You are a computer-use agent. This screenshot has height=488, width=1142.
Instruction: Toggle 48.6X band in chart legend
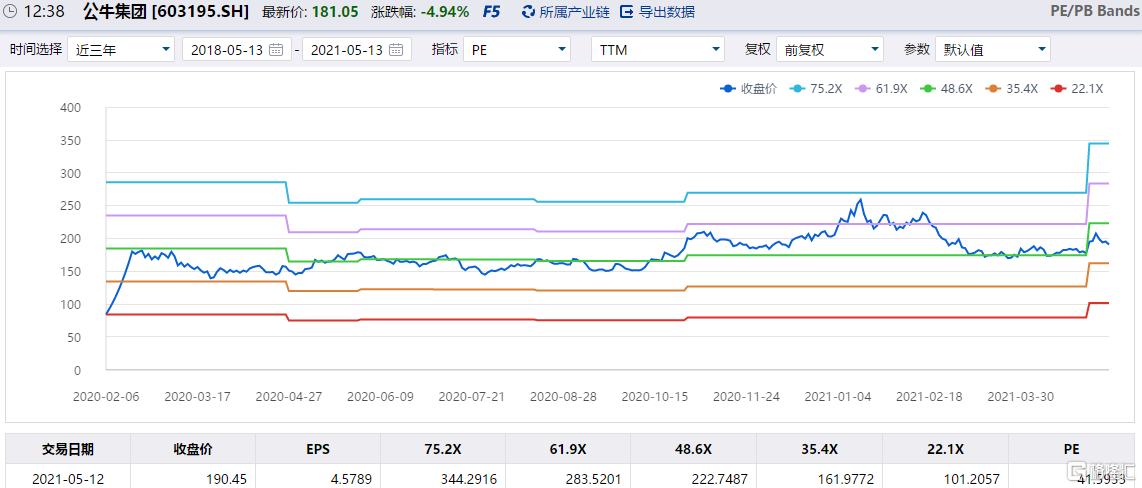pos(945,89)
